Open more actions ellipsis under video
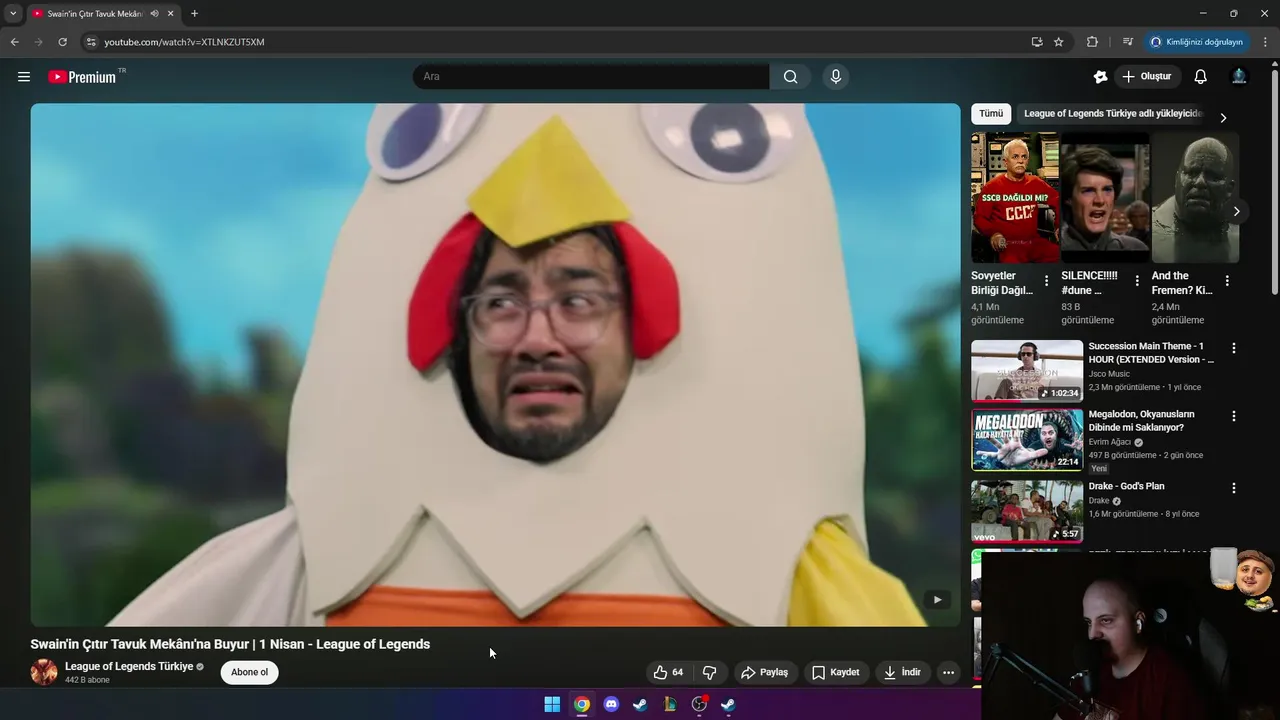 [x=948, y=672]
